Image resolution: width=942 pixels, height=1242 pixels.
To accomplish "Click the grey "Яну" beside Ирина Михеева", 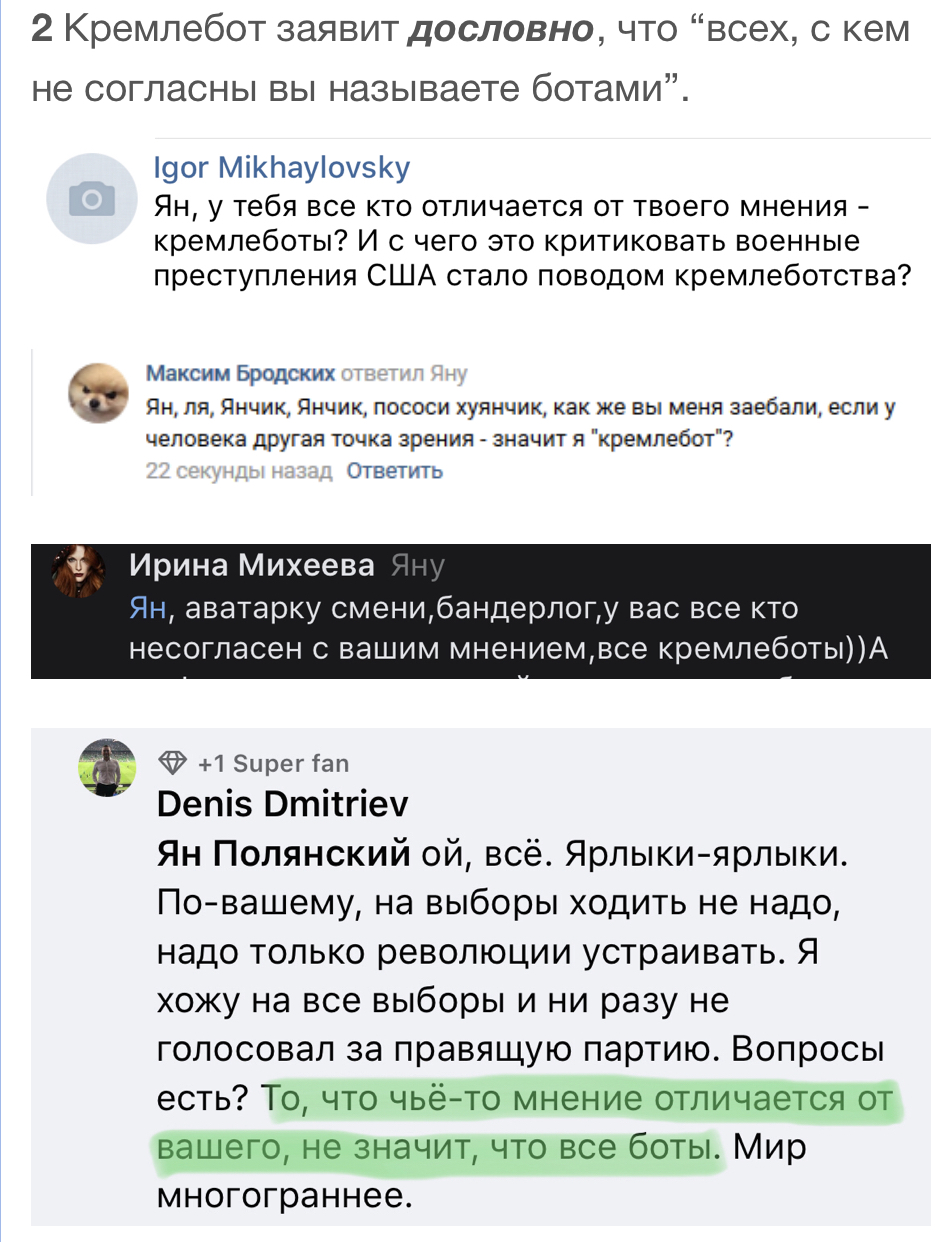I will point(417,566).
